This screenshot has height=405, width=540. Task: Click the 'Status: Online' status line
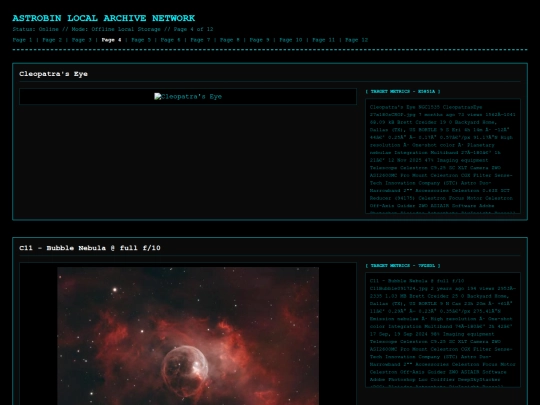[x=113, y=29]
